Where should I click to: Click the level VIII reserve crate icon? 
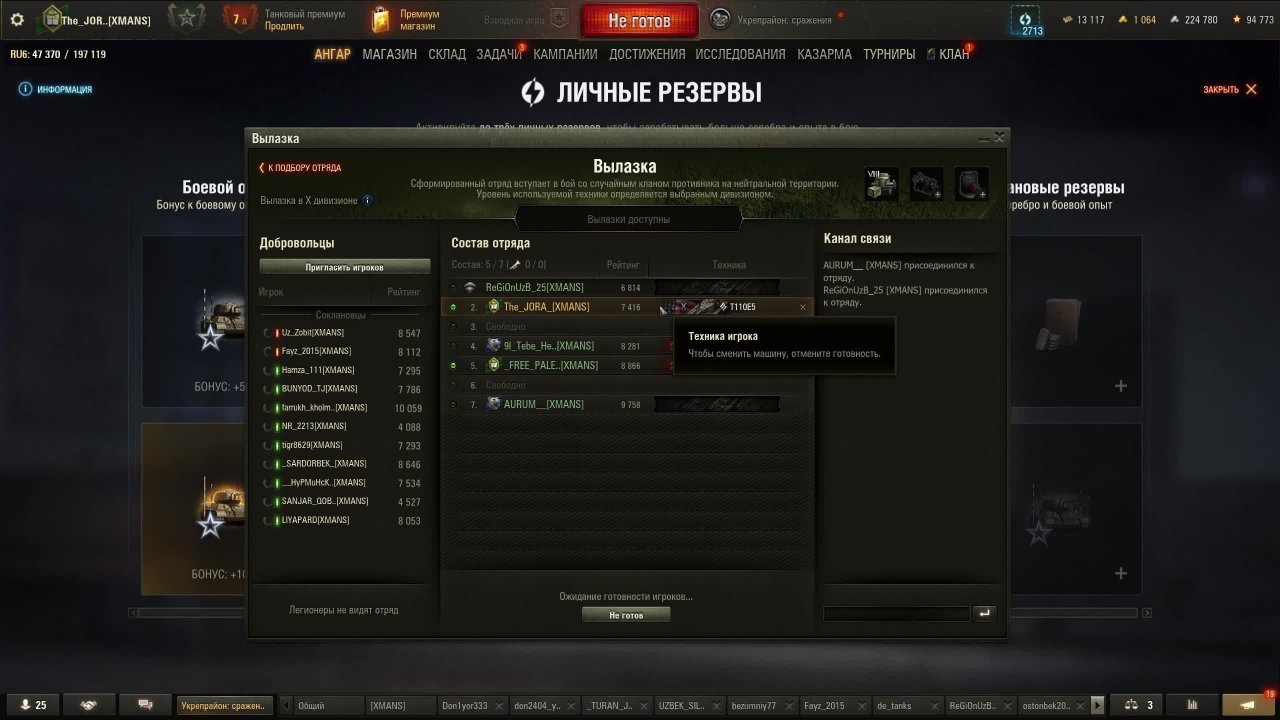882,184
